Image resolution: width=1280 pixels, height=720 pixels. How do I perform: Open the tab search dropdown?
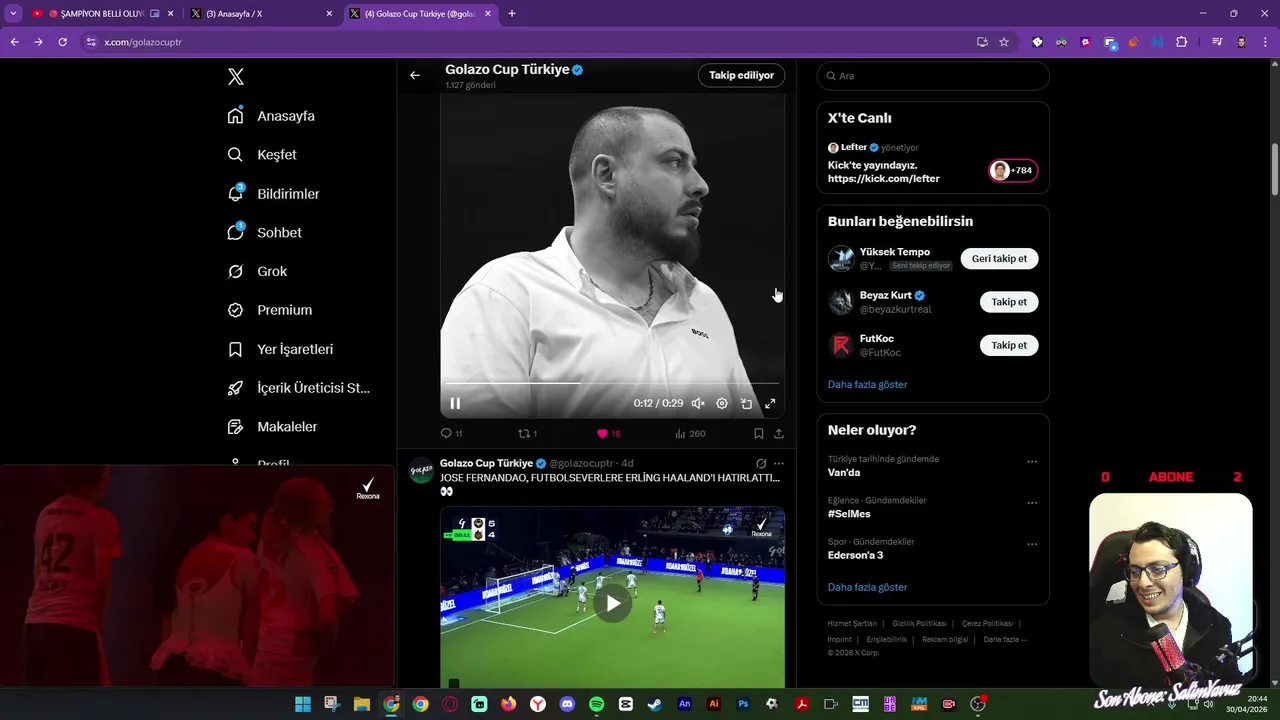(x=13, y=14)
